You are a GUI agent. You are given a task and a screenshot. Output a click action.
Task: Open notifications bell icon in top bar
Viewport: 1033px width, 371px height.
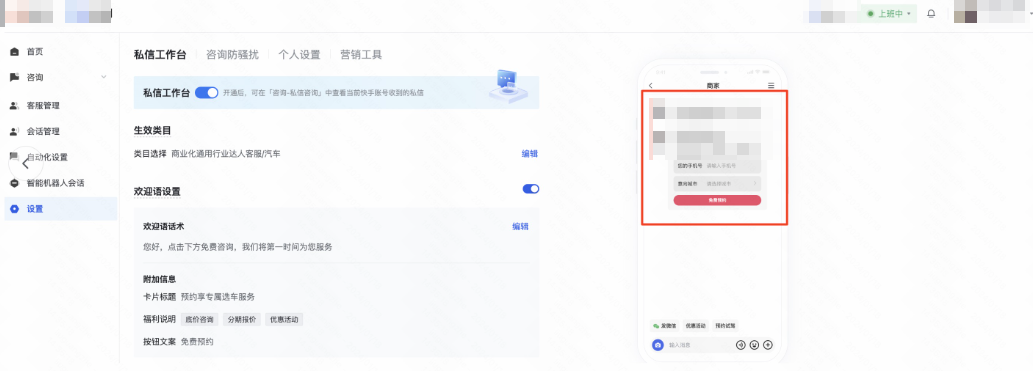click(x=931, y=13)
